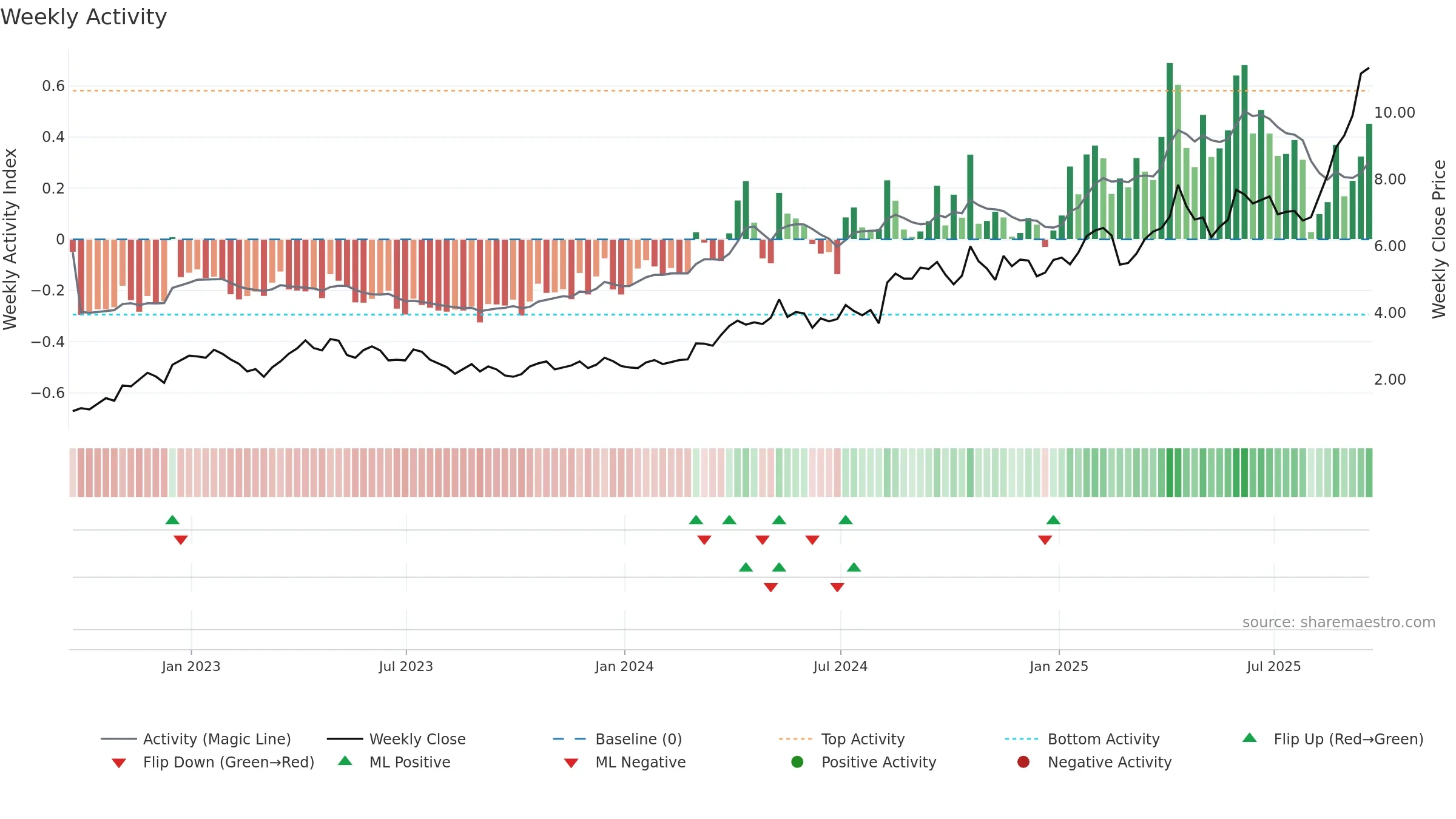The width and height of the screenshot is (1456, 819).
Task: Click the flip-up marker right after Jul 2024
Action: [x=846, y=520]
